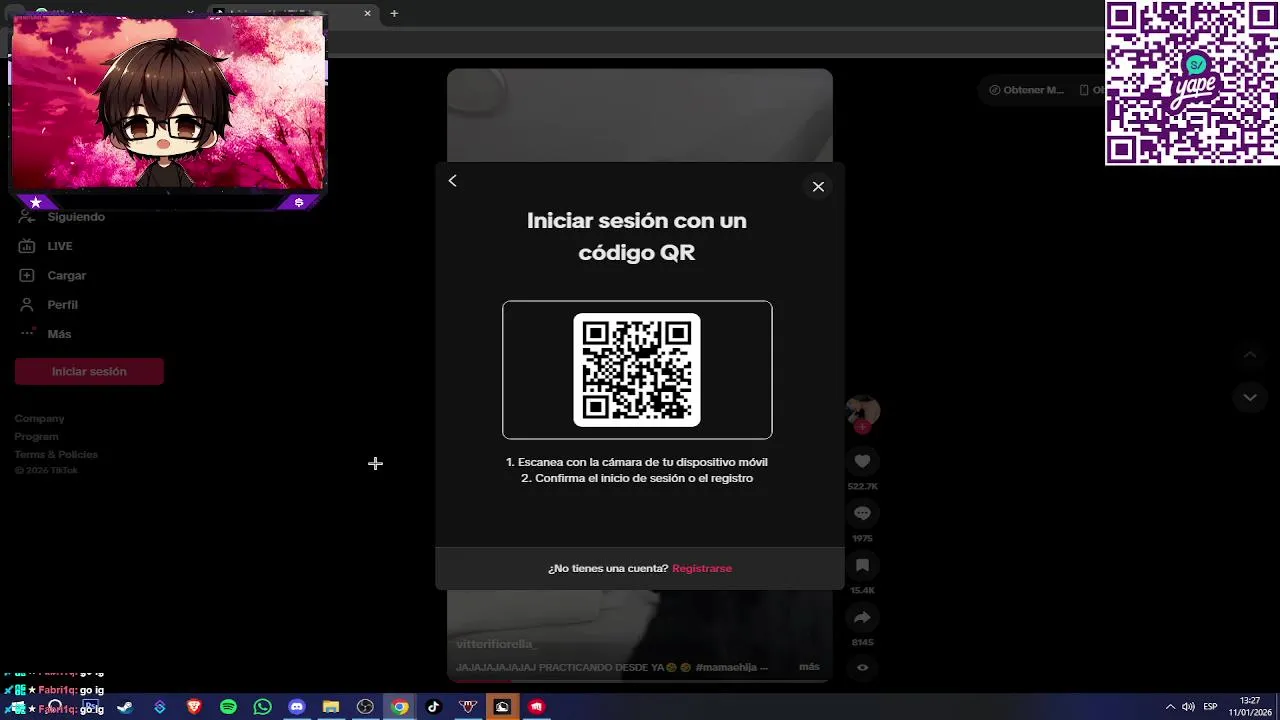This screenshot has height=720, width=1280.
Task: Click the Yape QR code overlay
Action: point(1192,82)
